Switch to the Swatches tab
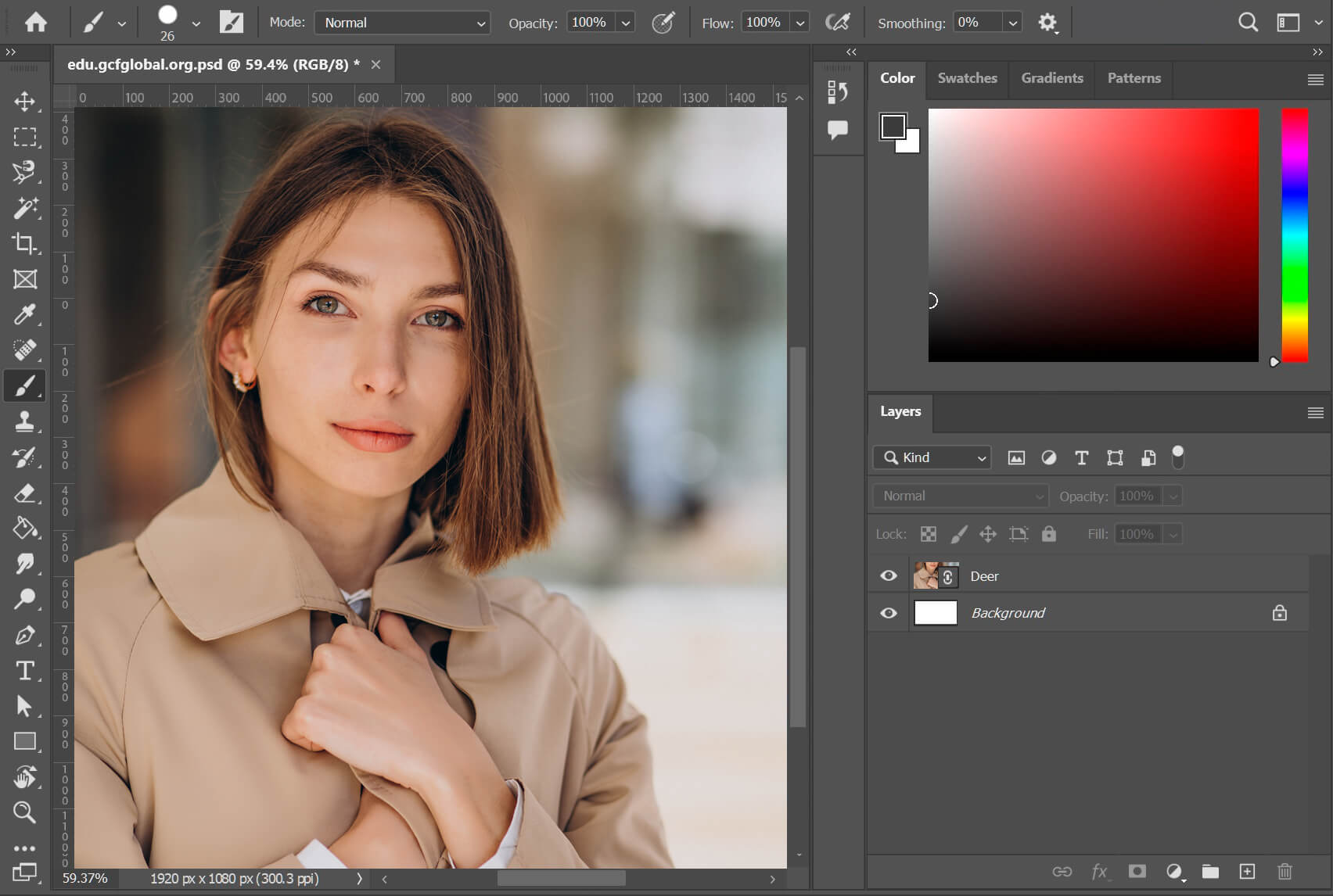Viewport: 1333px width, 896px height. (x=967, y=78)
